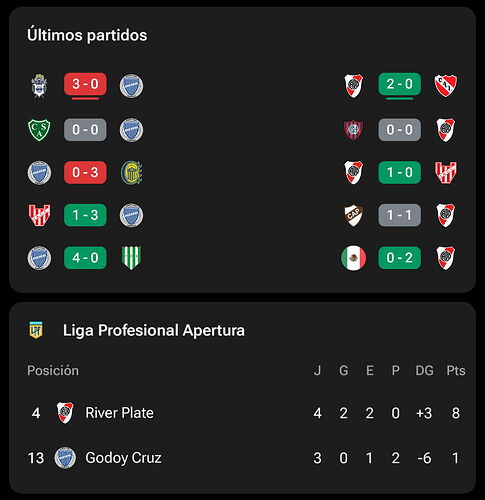485x500 pixels.
Task: Open the green 2 - 0 match result
Action: 399,84
